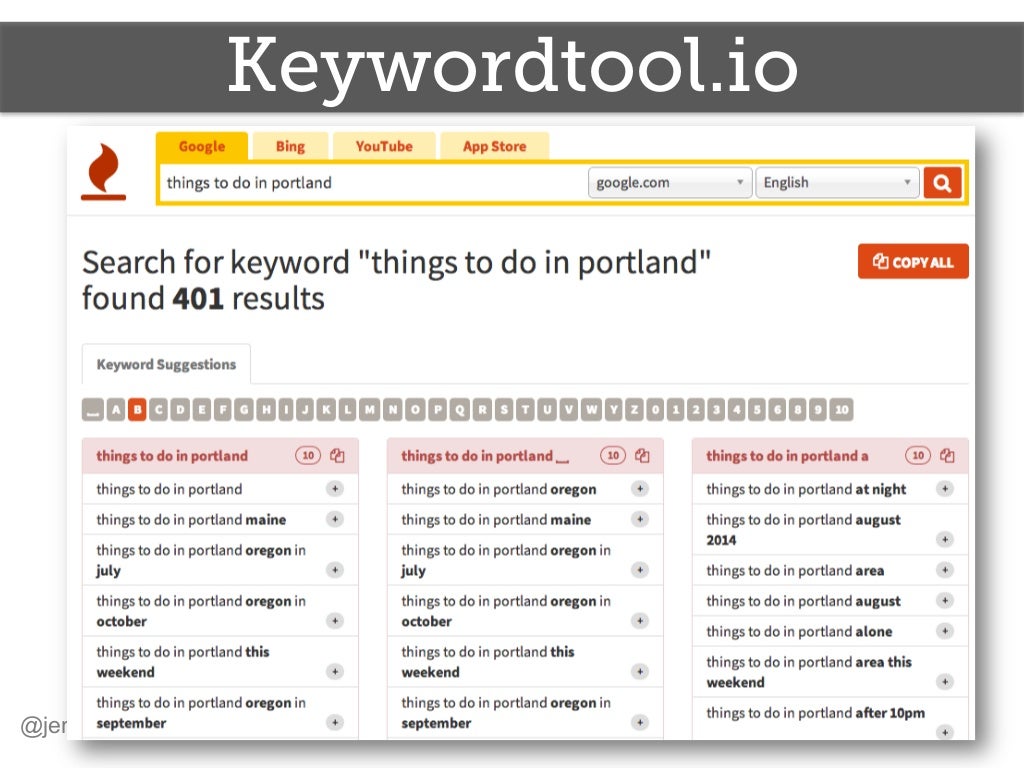The height and width of the screenshot is (768, 1024).
Task: Open the English language dropdown
Action: 837,183
